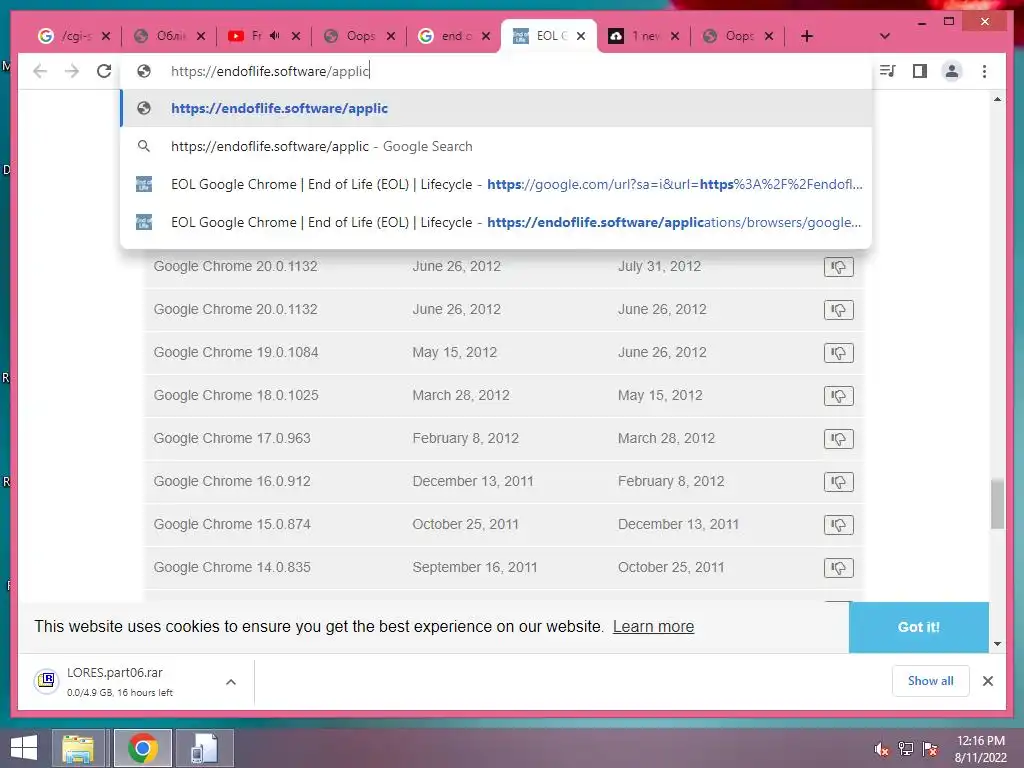Thumbs-down the Google Chrome 16.0.912 row
Viewport: 1024px width, 768px height.
point(839,482)
